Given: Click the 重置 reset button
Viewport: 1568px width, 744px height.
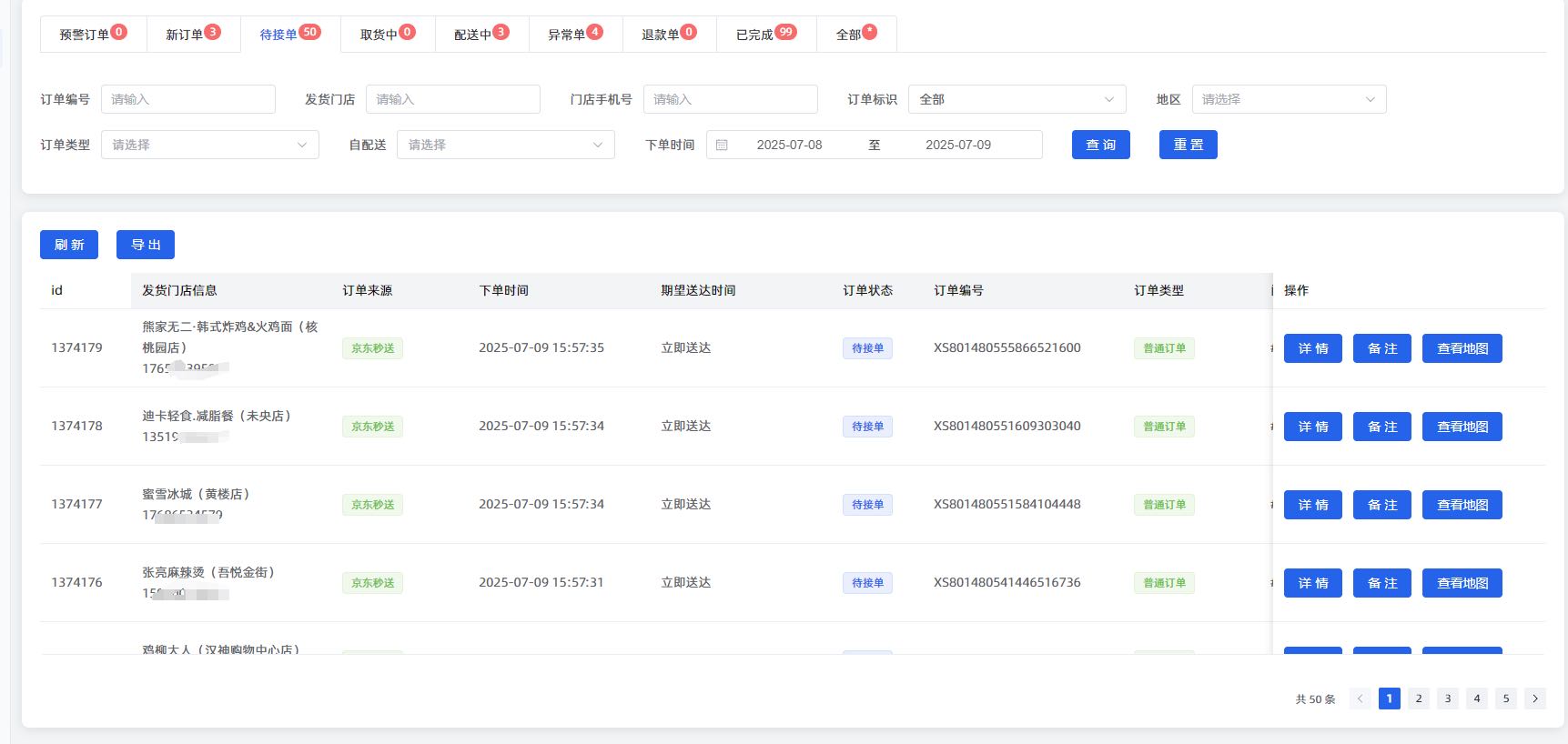Looking at the screenshot, I should [1189, 145].
